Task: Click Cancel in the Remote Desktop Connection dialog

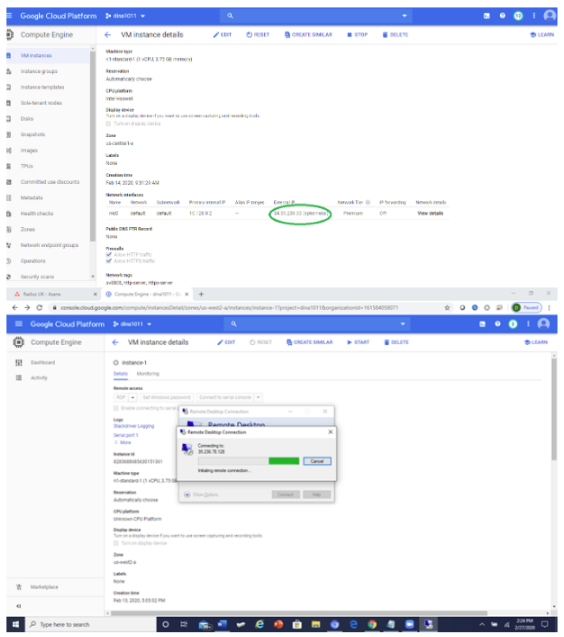Action: (x=317, y=461)
